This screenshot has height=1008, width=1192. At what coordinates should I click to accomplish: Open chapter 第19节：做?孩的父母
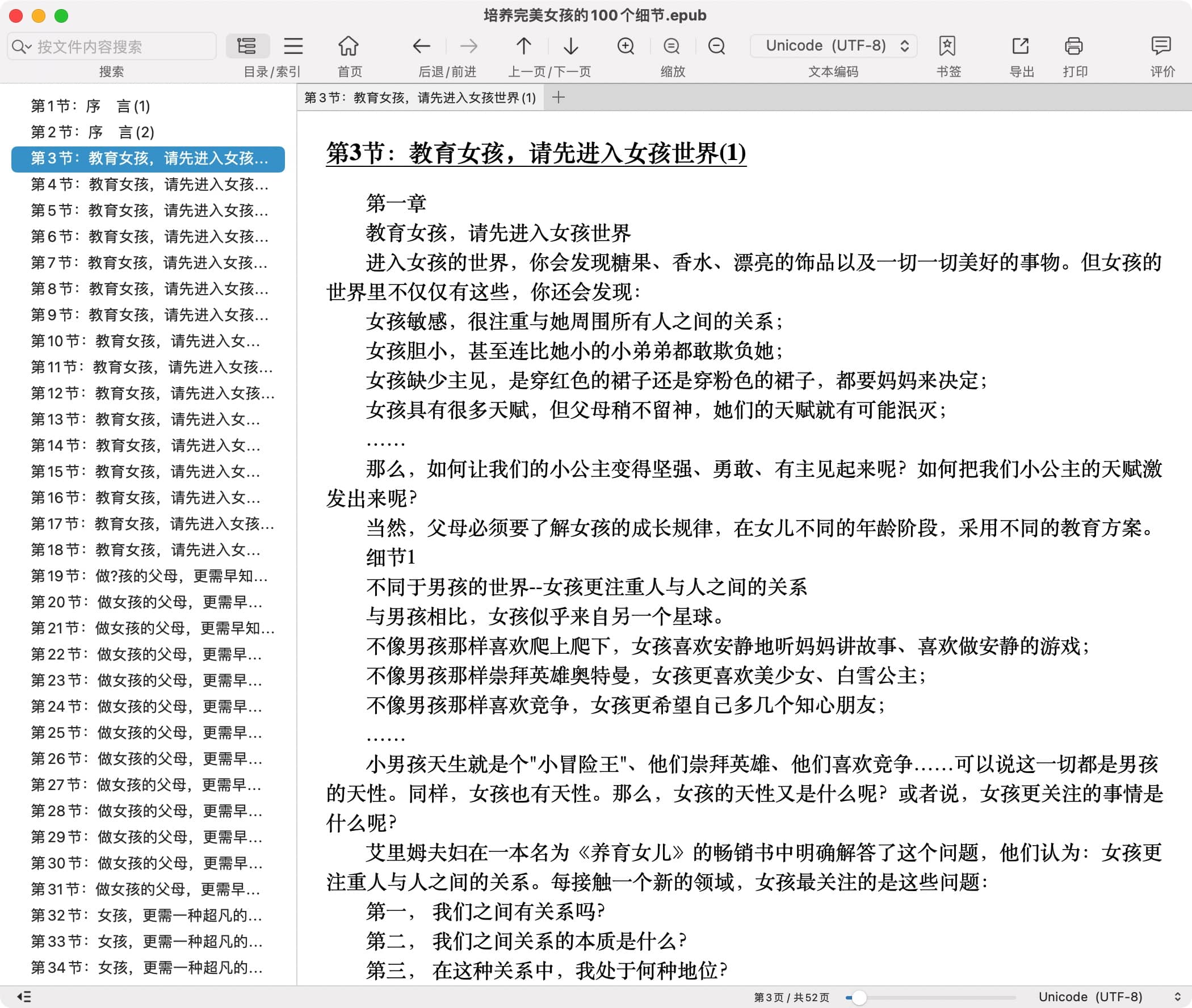pos(149,576)
